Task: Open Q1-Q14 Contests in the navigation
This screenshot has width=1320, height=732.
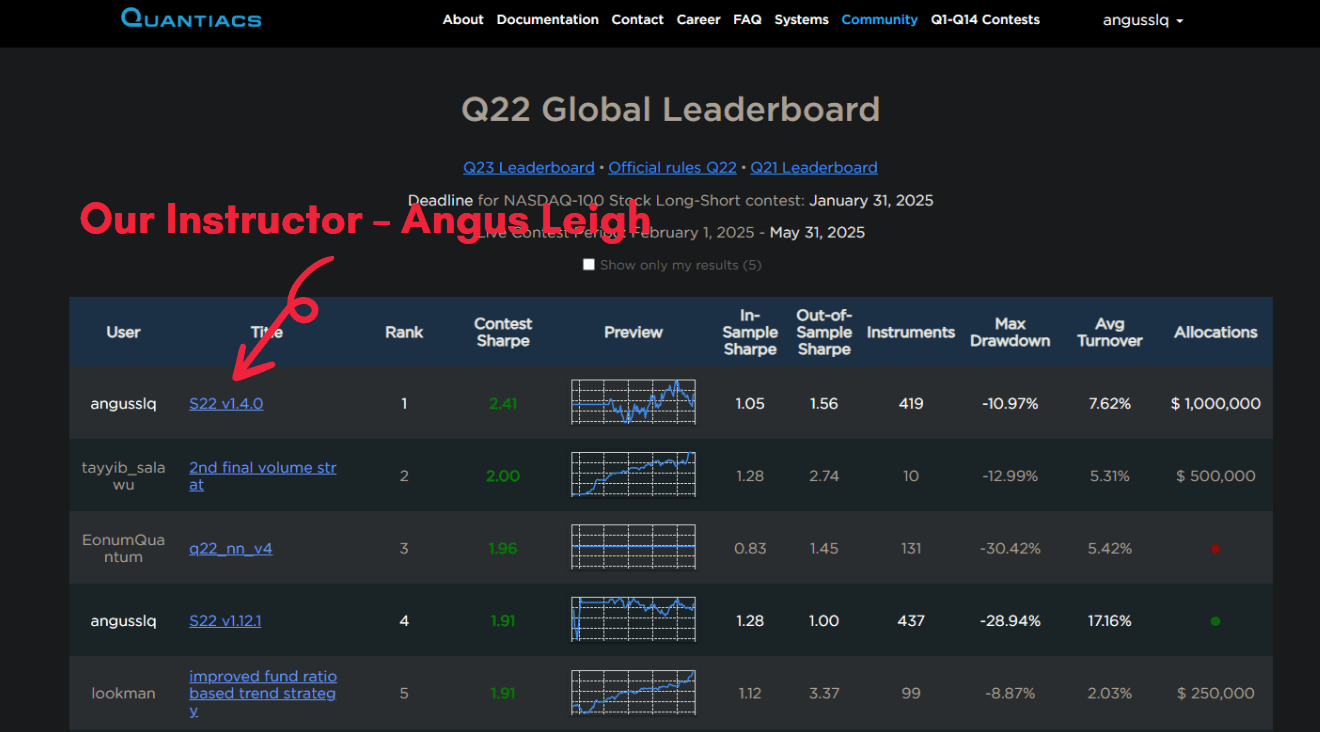Action: (x=985, y=19)
